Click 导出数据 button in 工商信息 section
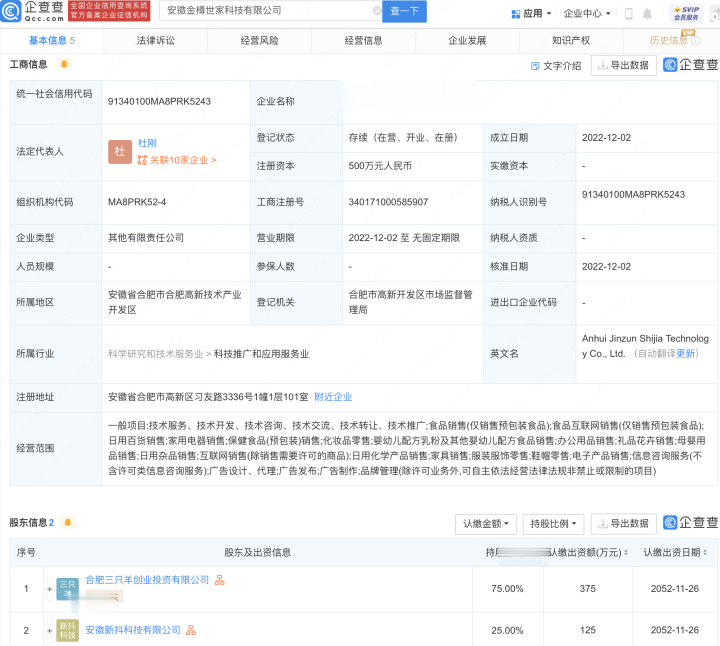This screenshot has width=720, height=646. pyautogui.click(x=624, y=65)
